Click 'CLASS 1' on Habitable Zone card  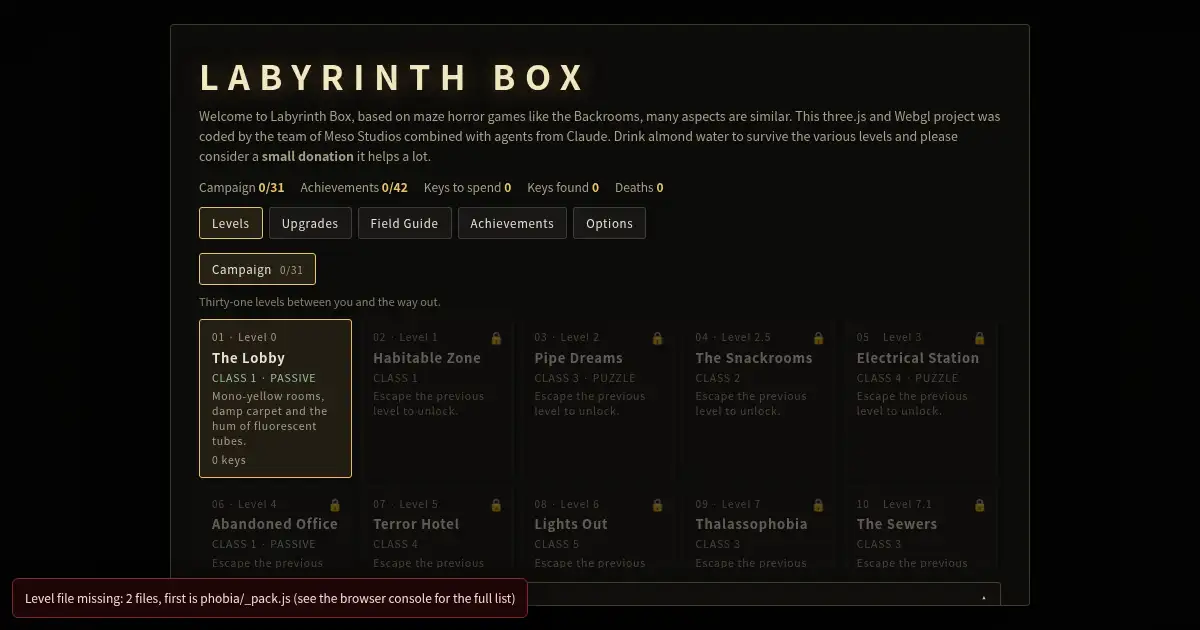tap(396, 378)
